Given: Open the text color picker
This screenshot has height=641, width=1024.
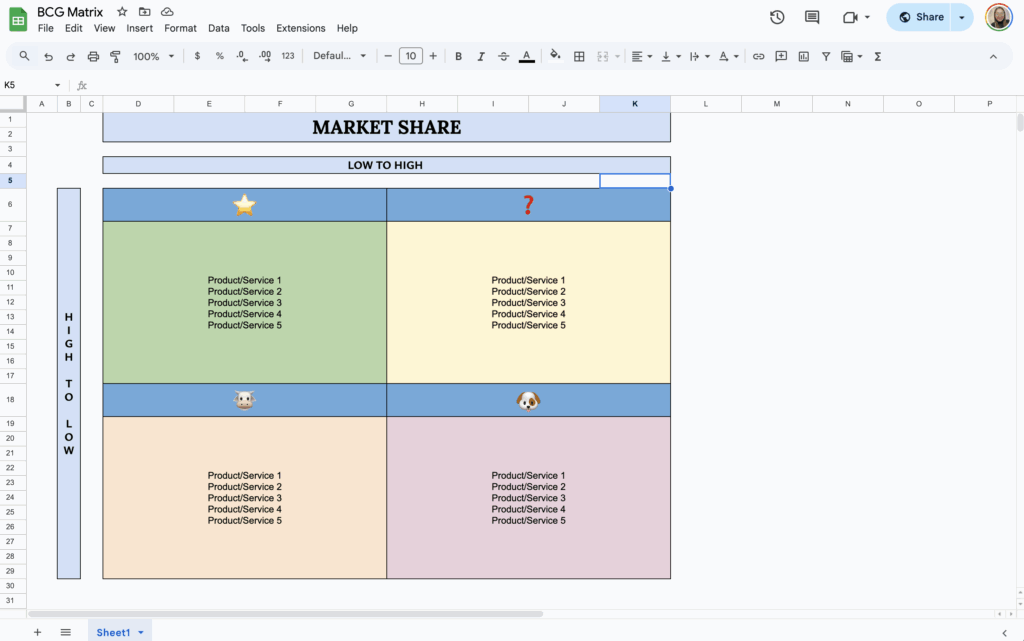Looking at the screenshot, I should point(527,56).
